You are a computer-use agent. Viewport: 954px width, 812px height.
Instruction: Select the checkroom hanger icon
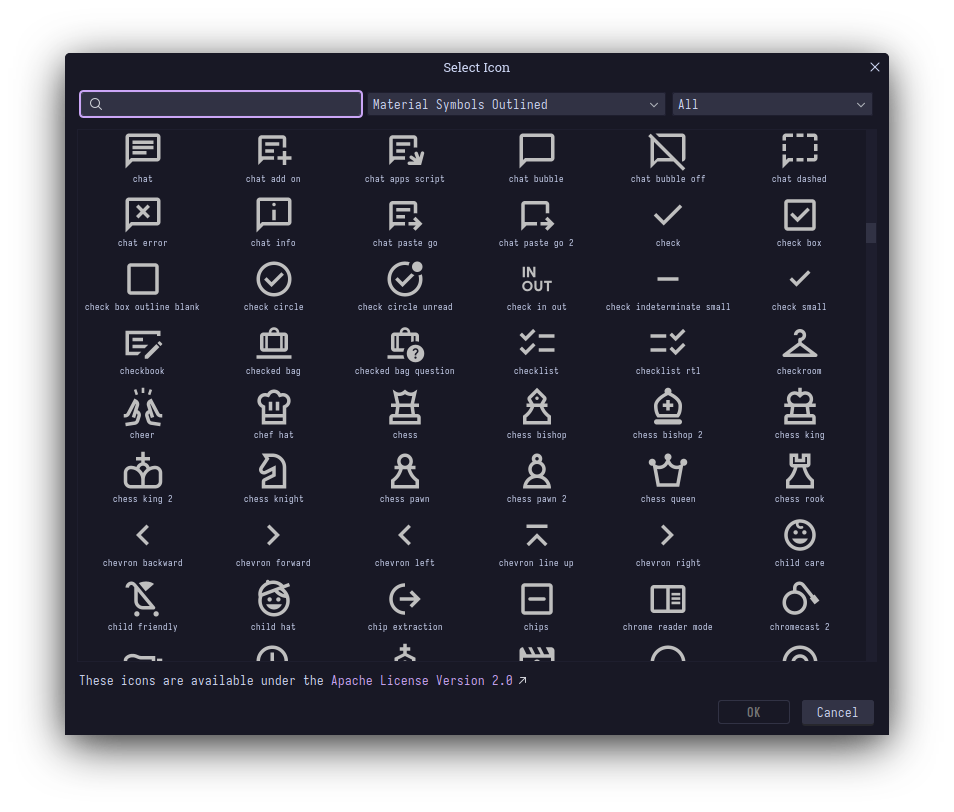tap(799, 343)
